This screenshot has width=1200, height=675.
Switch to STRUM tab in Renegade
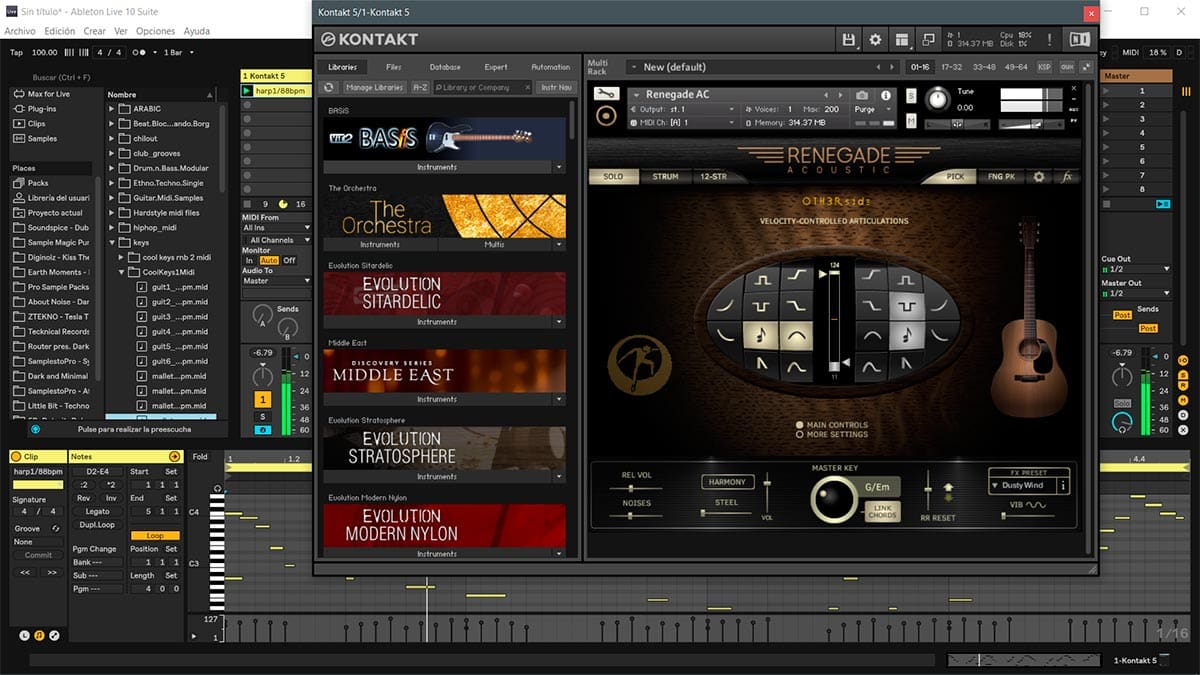pyautogui.click(x=665, y=176)
